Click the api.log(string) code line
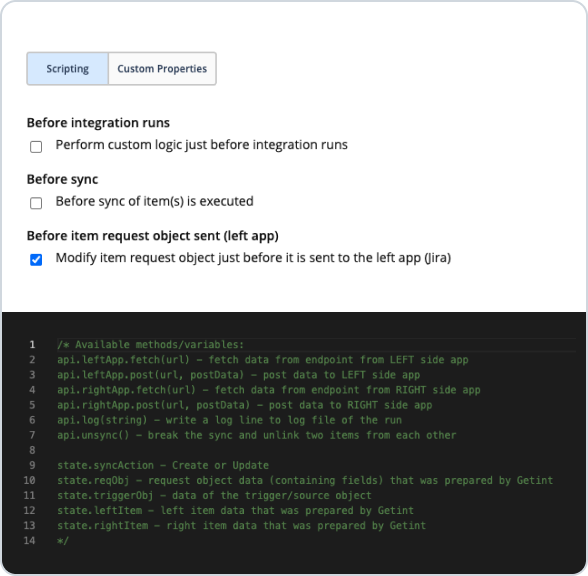This screenshot has height=576, width=588. [229, 420]
